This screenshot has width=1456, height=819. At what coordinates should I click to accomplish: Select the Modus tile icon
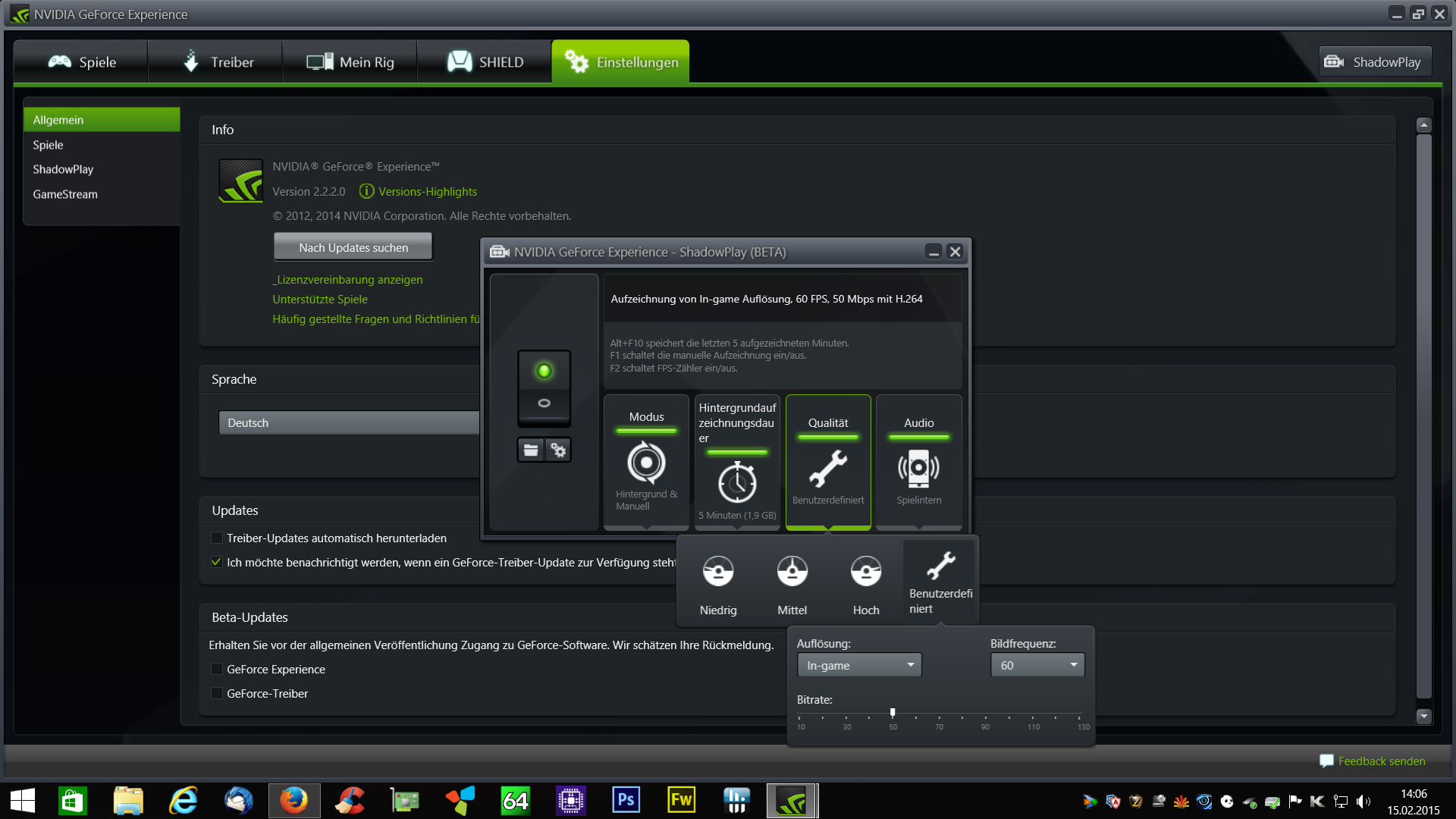[646, 463]
